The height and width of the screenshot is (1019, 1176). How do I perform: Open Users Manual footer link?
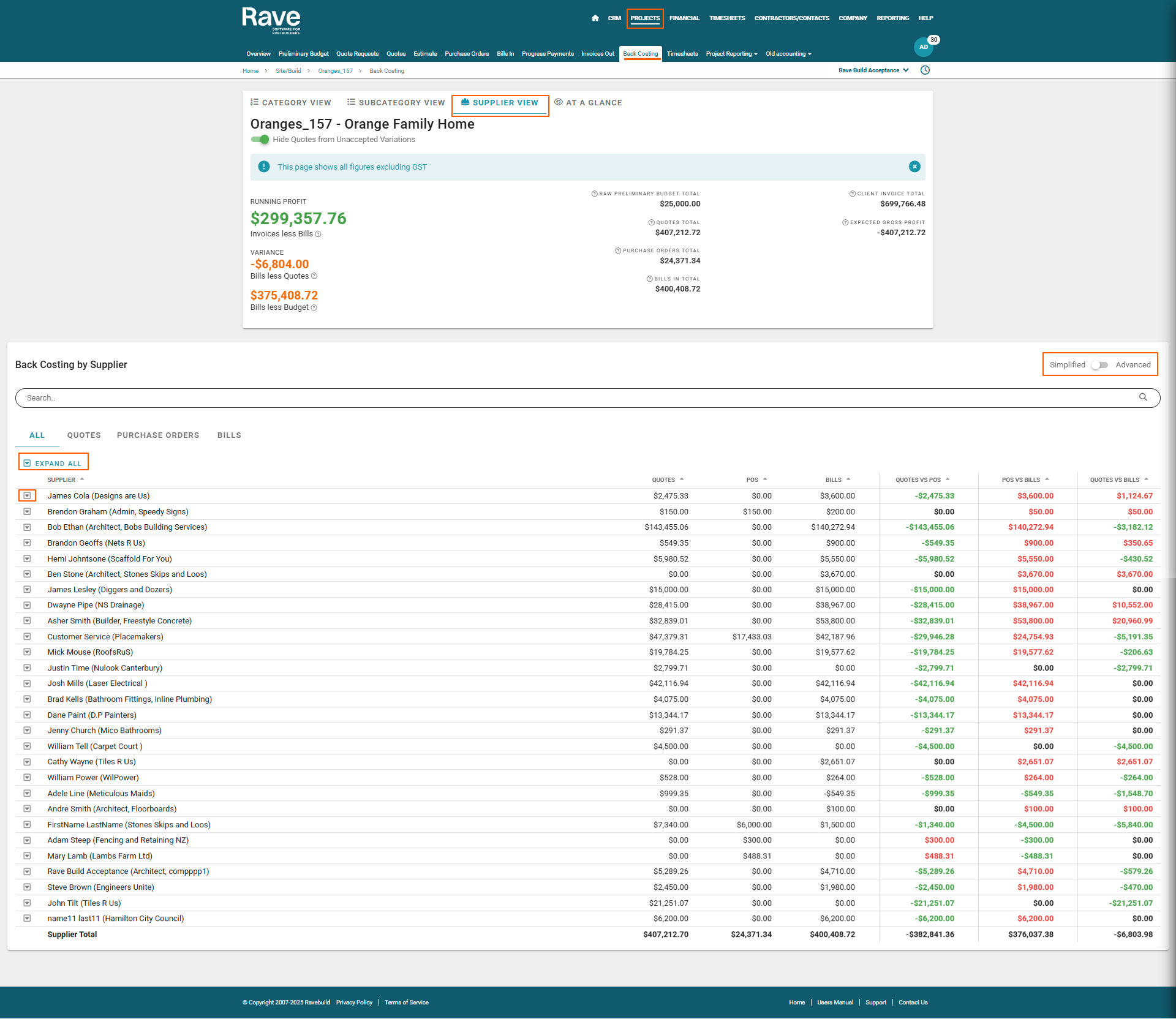pyautogui.click(x=835, y=1002)
